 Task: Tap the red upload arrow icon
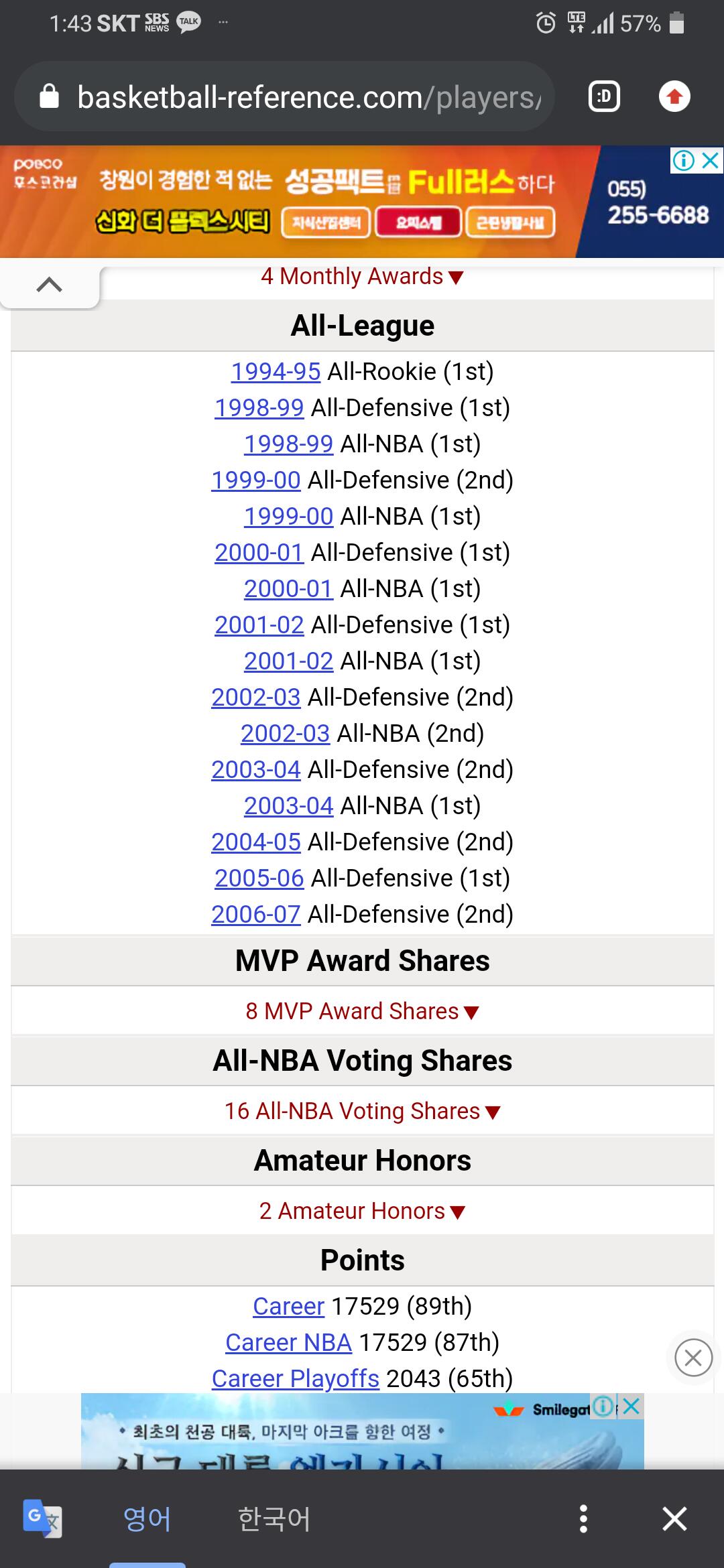click(674, 97)
